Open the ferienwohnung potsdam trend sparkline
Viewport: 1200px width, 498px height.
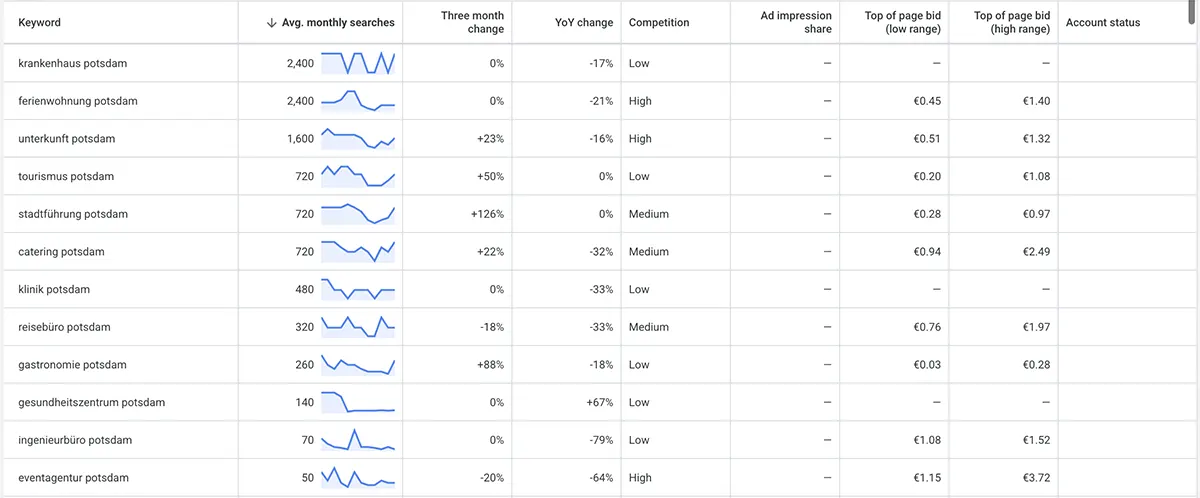pos(358,101)
